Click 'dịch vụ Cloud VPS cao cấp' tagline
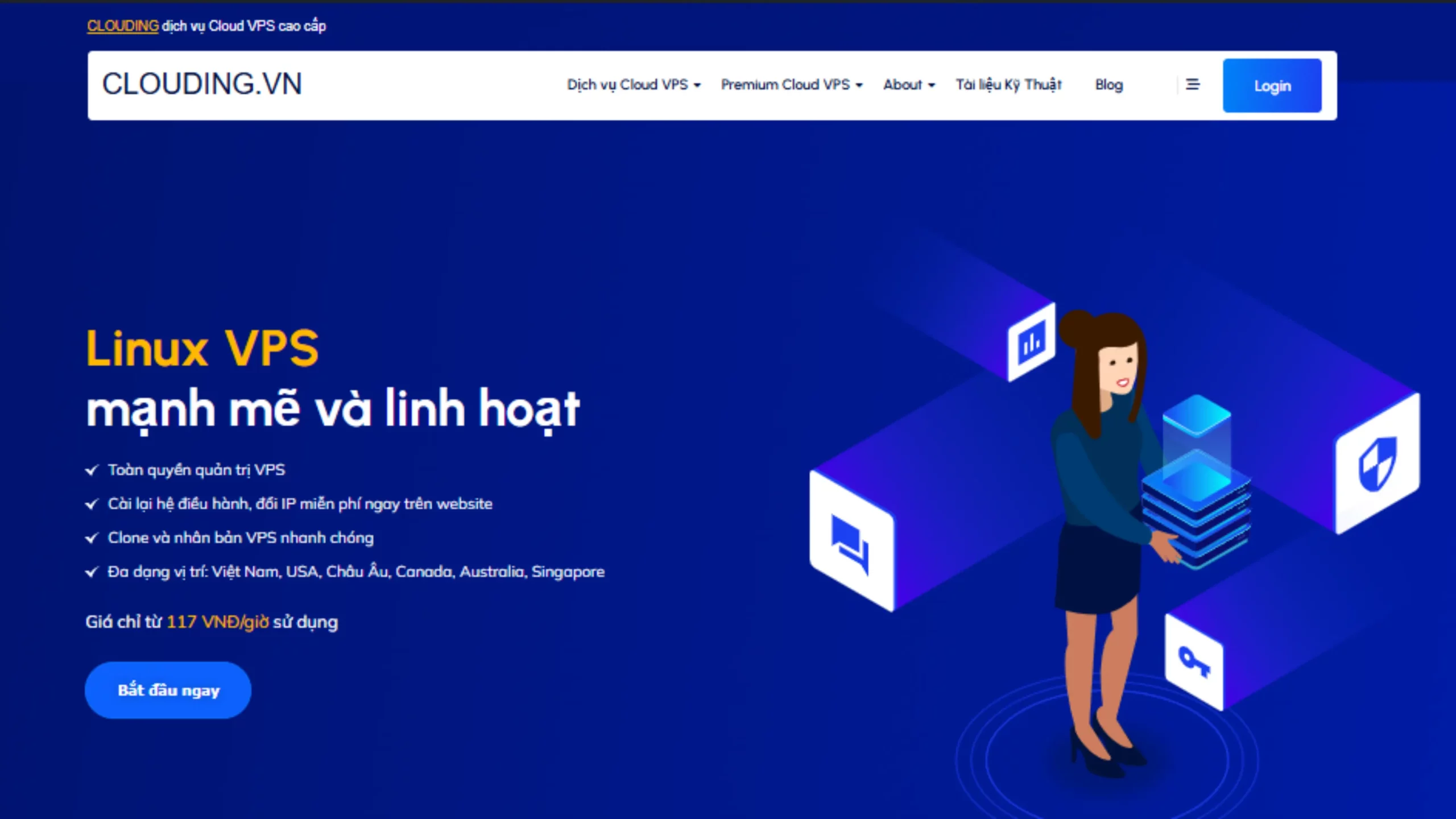 click(x=244, y=26)
